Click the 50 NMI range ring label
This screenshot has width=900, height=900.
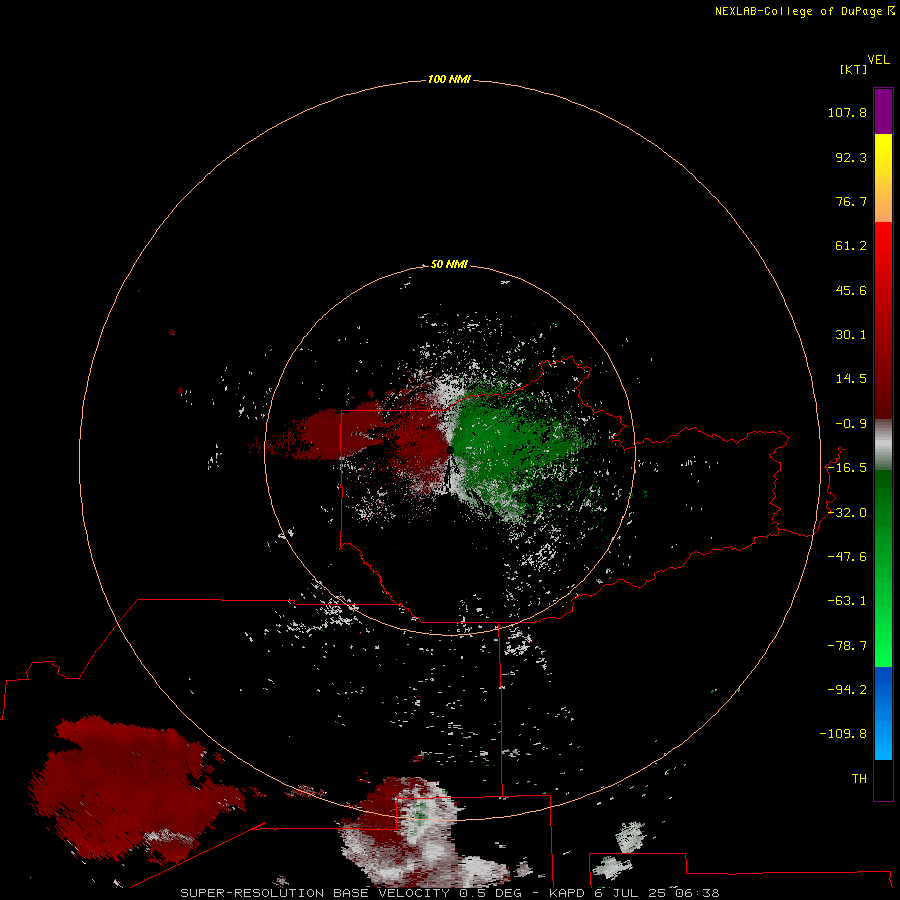(x=449, y=264)
